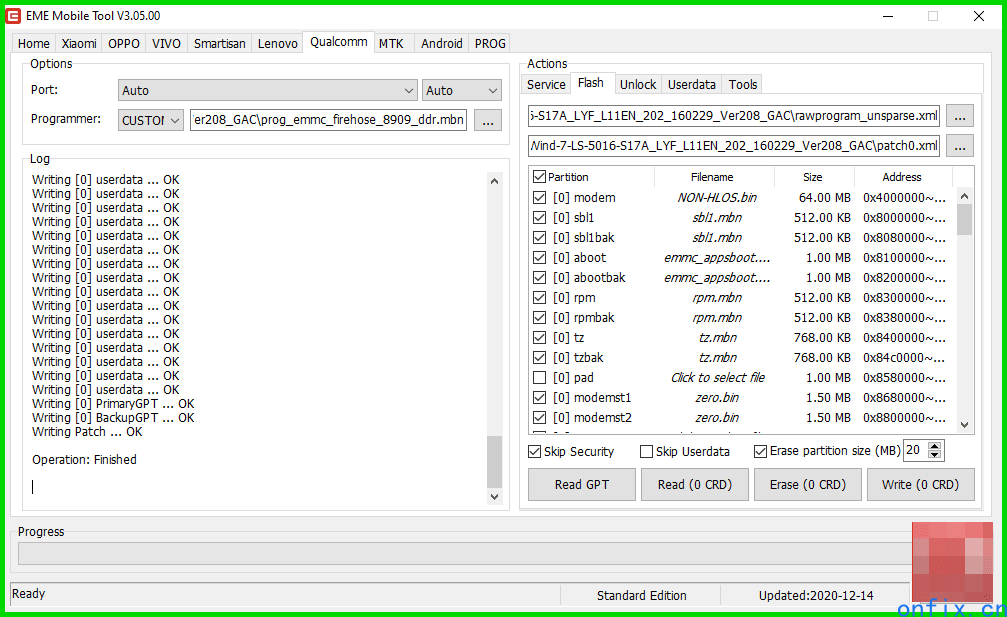Image resolution: width=1007 pixels, height=617 pixels.
Task: Select the Smartisan tab
Action: click(x=220, y=44)
